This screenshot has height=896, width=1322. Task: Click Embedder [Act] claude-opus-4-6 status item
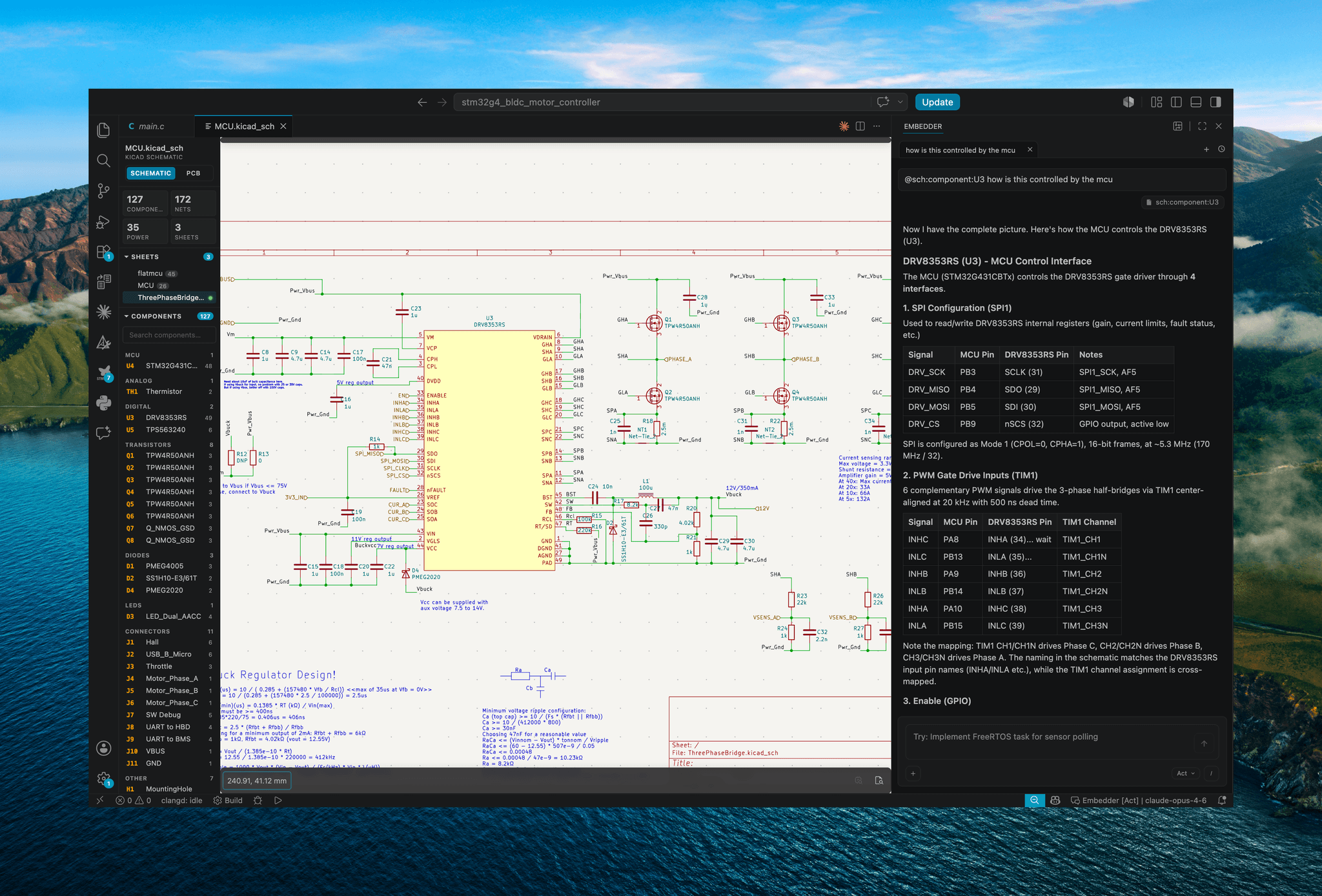click(1138, 800)
